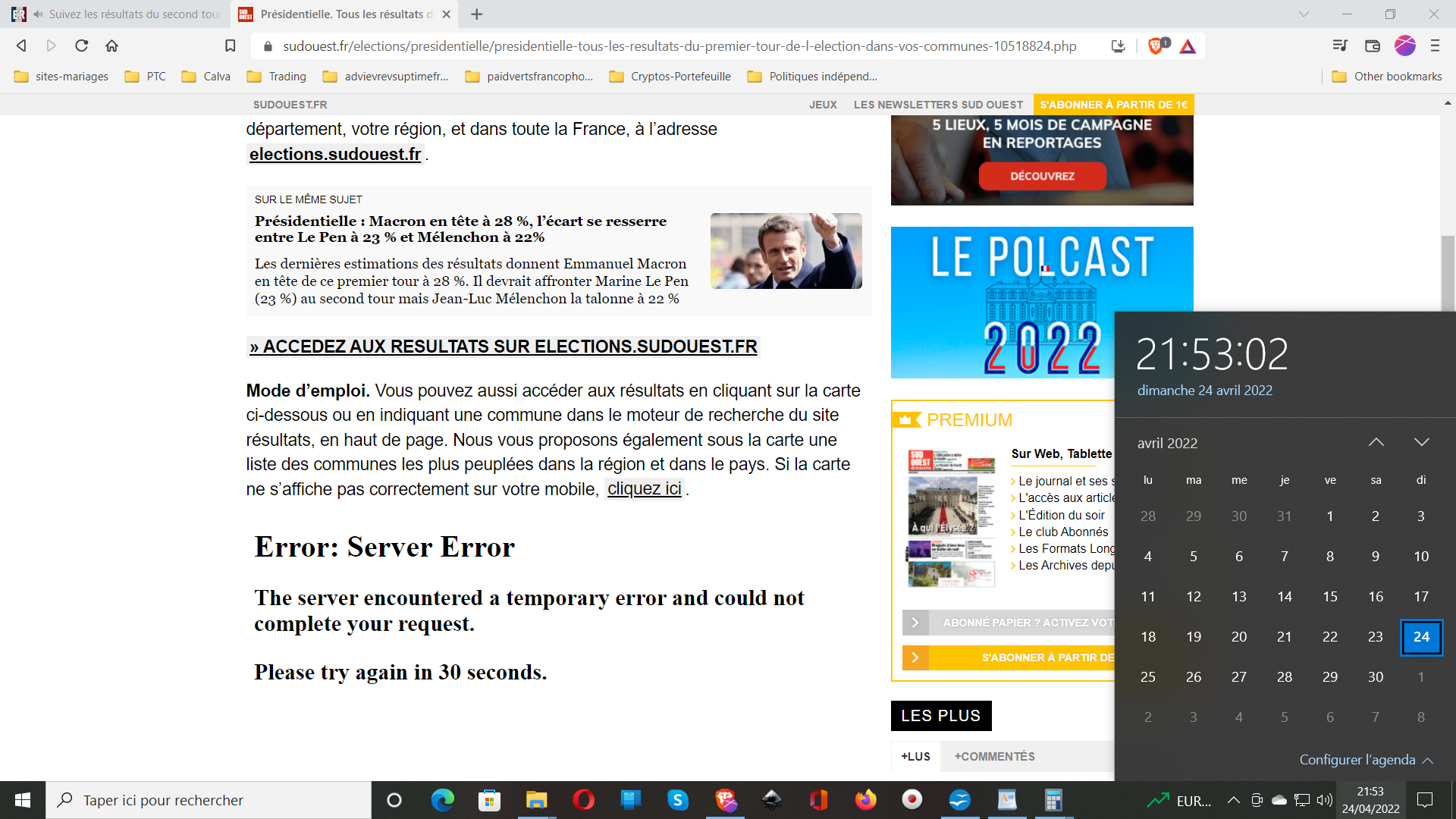Go to next month in calendar

point(1421,443)
